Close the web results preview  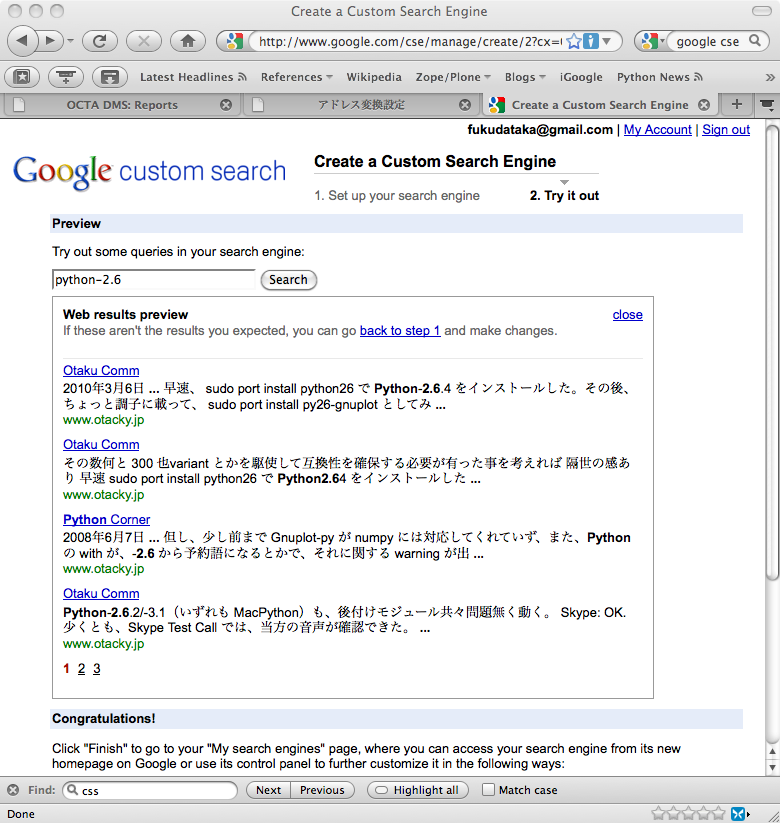point(627,314)
